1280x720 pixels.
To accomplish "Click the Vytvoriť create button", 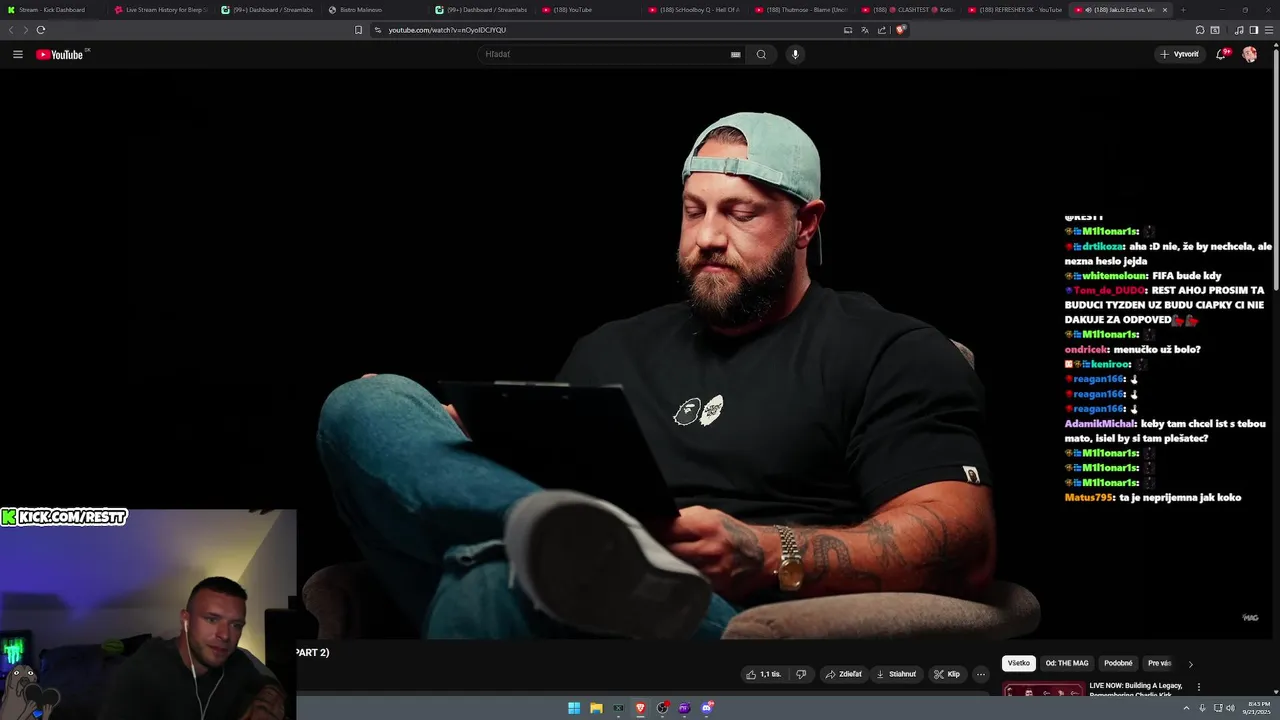I will [1180, 54].
